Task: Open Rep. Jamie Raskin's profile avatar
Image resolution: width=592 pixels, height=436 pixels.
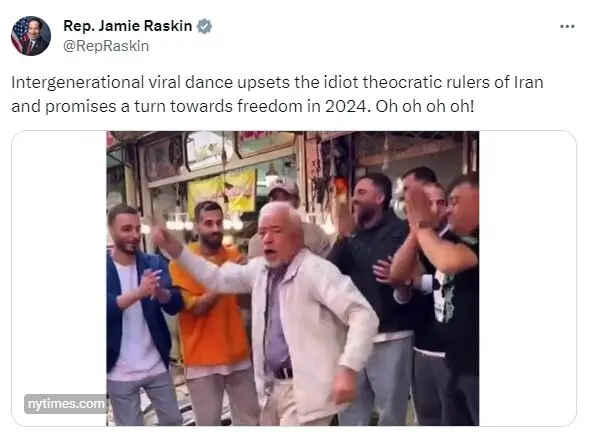Action: tap(31, 36)
